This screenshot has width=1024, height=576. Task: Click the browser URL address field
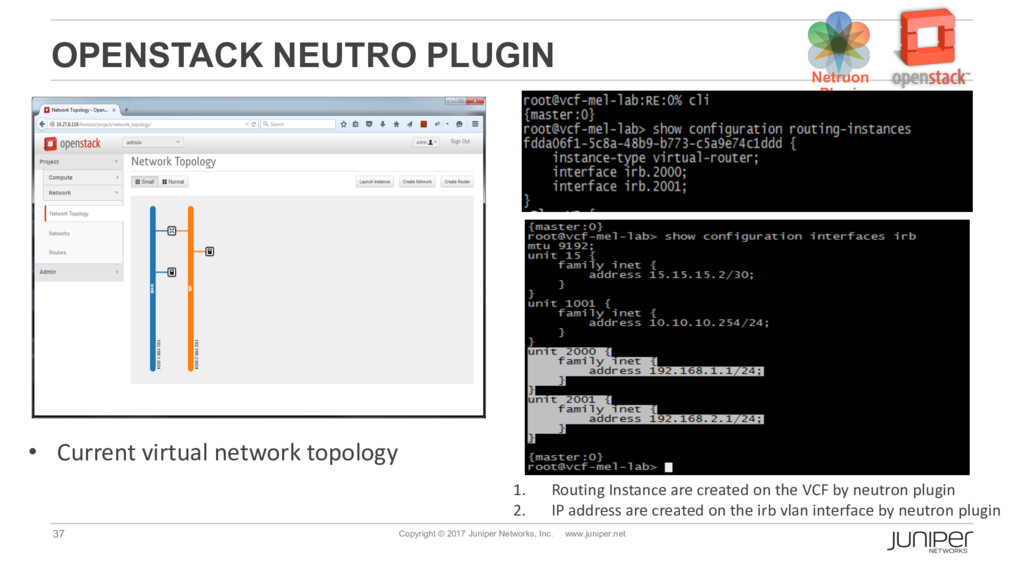click(x=149, y=124)
